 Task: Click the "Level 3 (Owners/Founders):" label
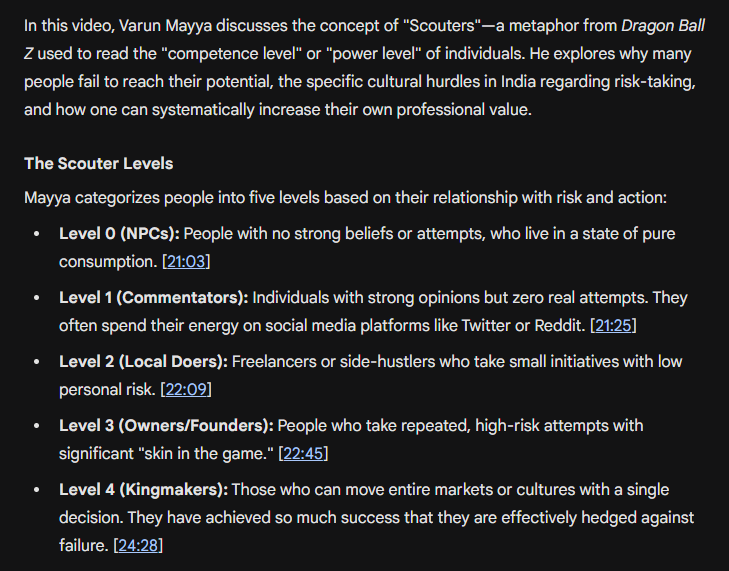166,426
